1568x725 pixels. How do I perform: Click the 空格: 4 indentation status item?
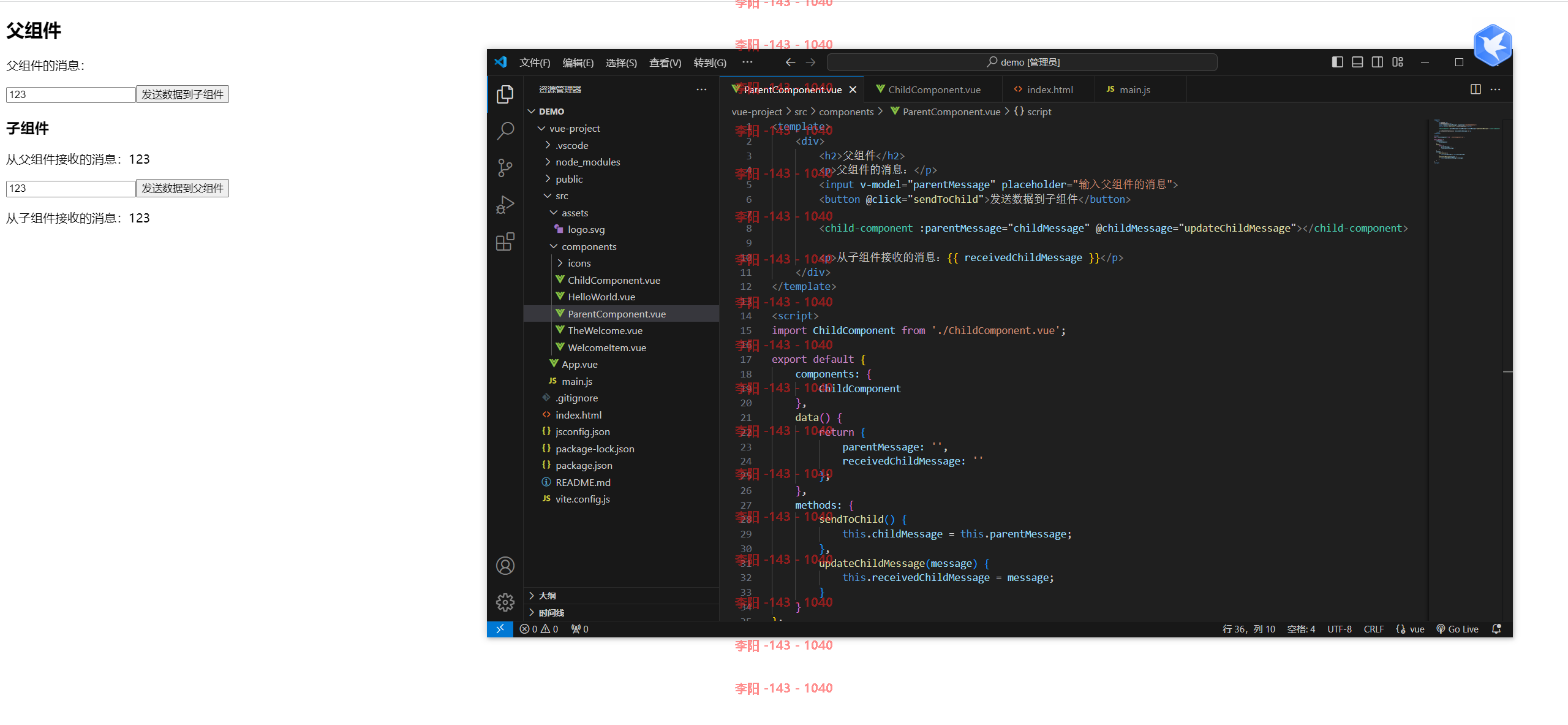click(x=1301, y=629)
